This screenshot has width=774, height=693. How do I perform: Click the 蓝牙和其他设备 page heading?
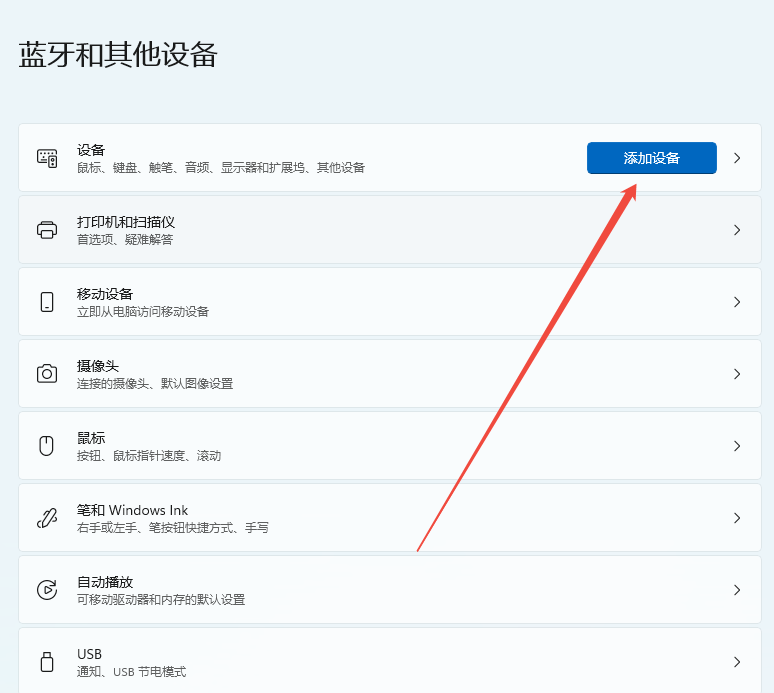coord(118,54)
